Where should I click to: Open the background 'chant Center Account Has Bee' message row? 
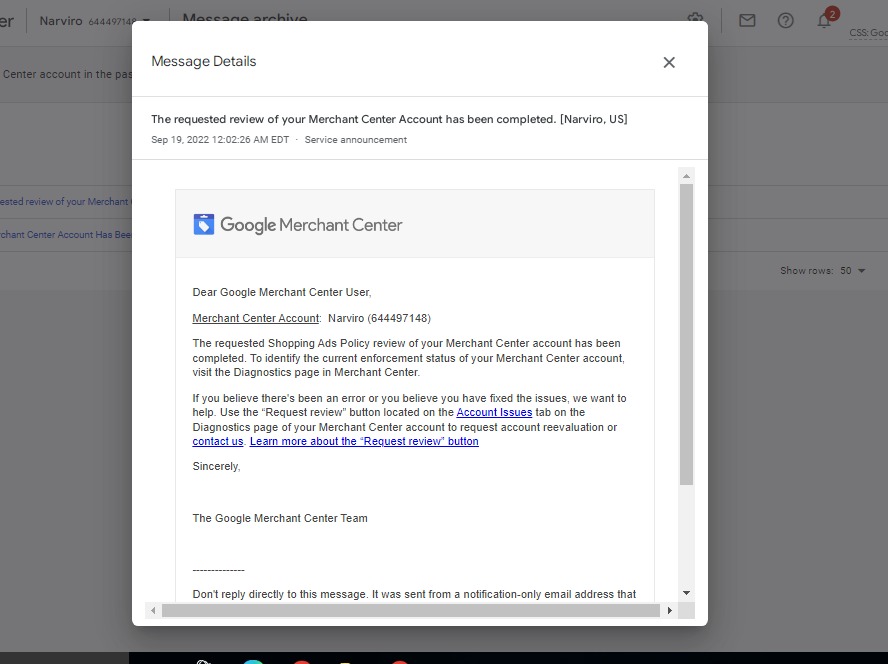point(66,235)
